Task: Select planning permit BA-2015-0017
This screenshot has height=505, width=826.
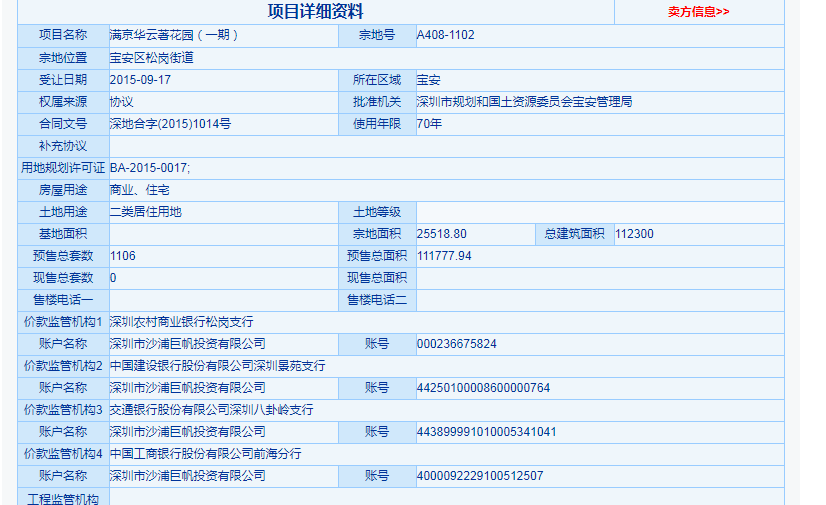Action: point(150,168)
